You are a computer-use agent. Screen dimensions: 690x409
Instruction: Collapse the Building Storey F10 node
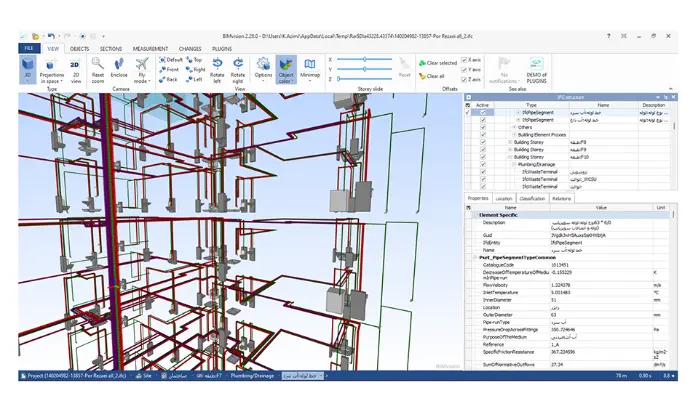click(x=510, y=157)
